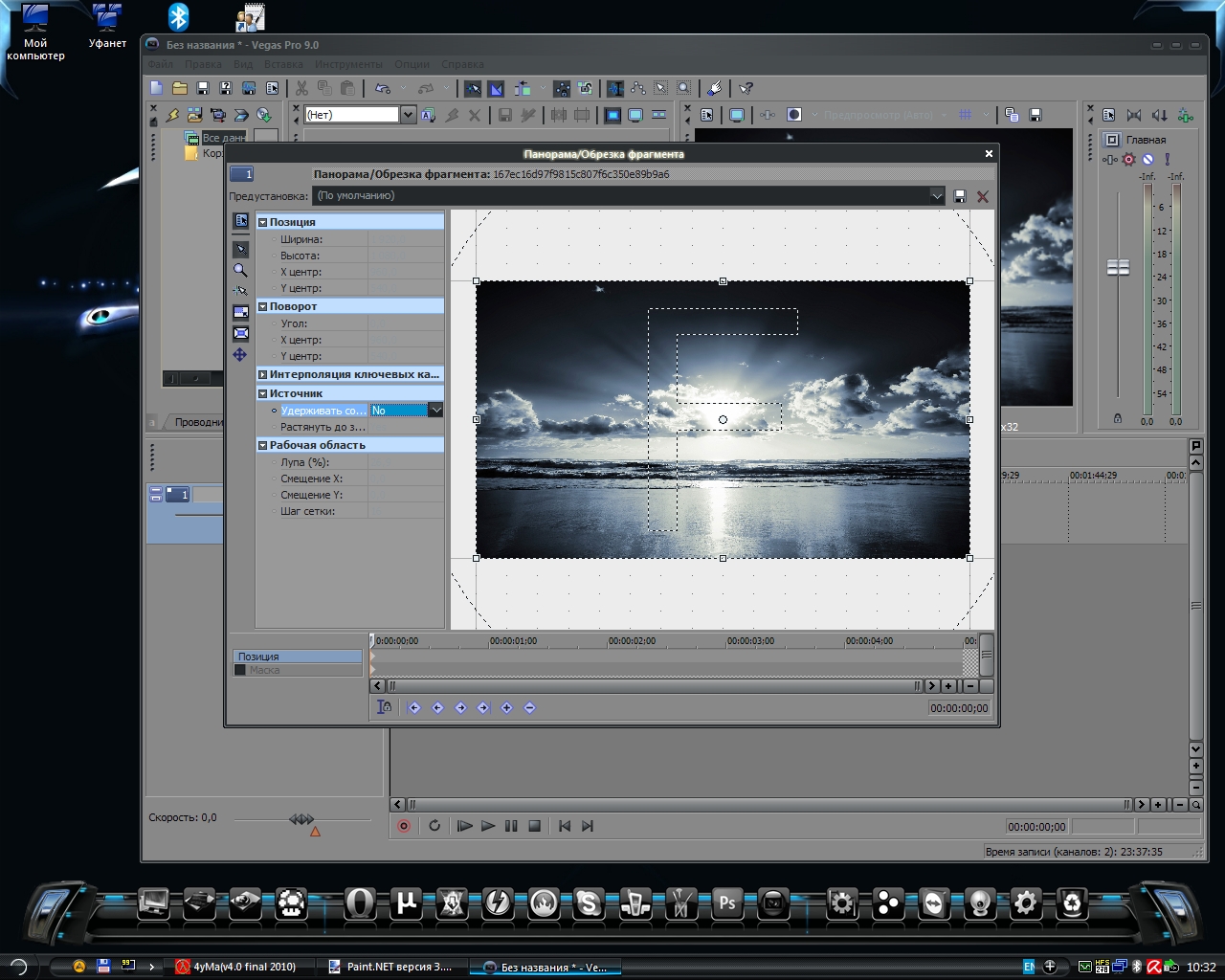Open Мой компьютер desktop icon
Image resolution: width=1225 pixels, height=980 pixels.
point(35,32)
